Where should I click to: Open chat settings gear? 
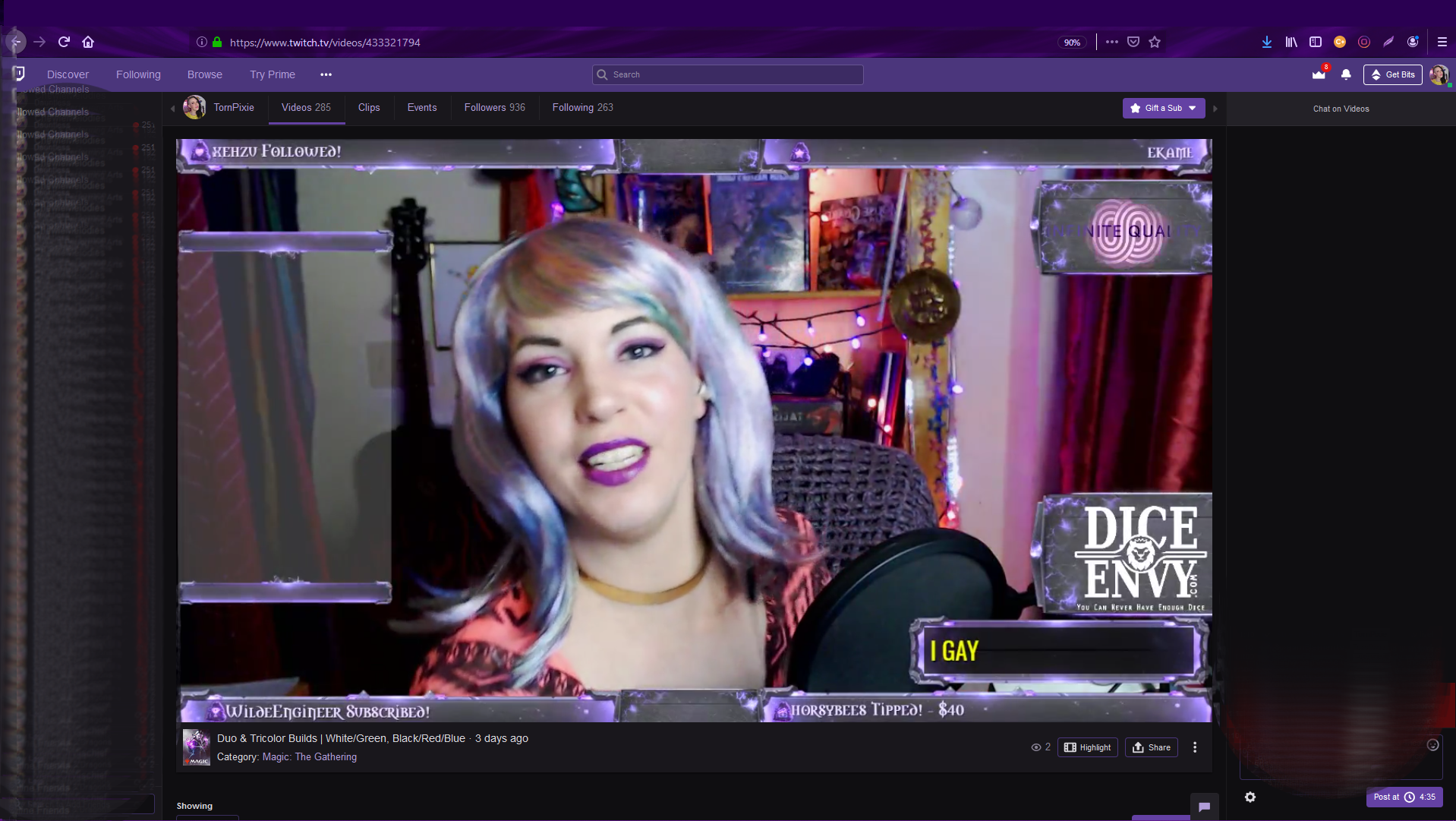[1250, 797]
